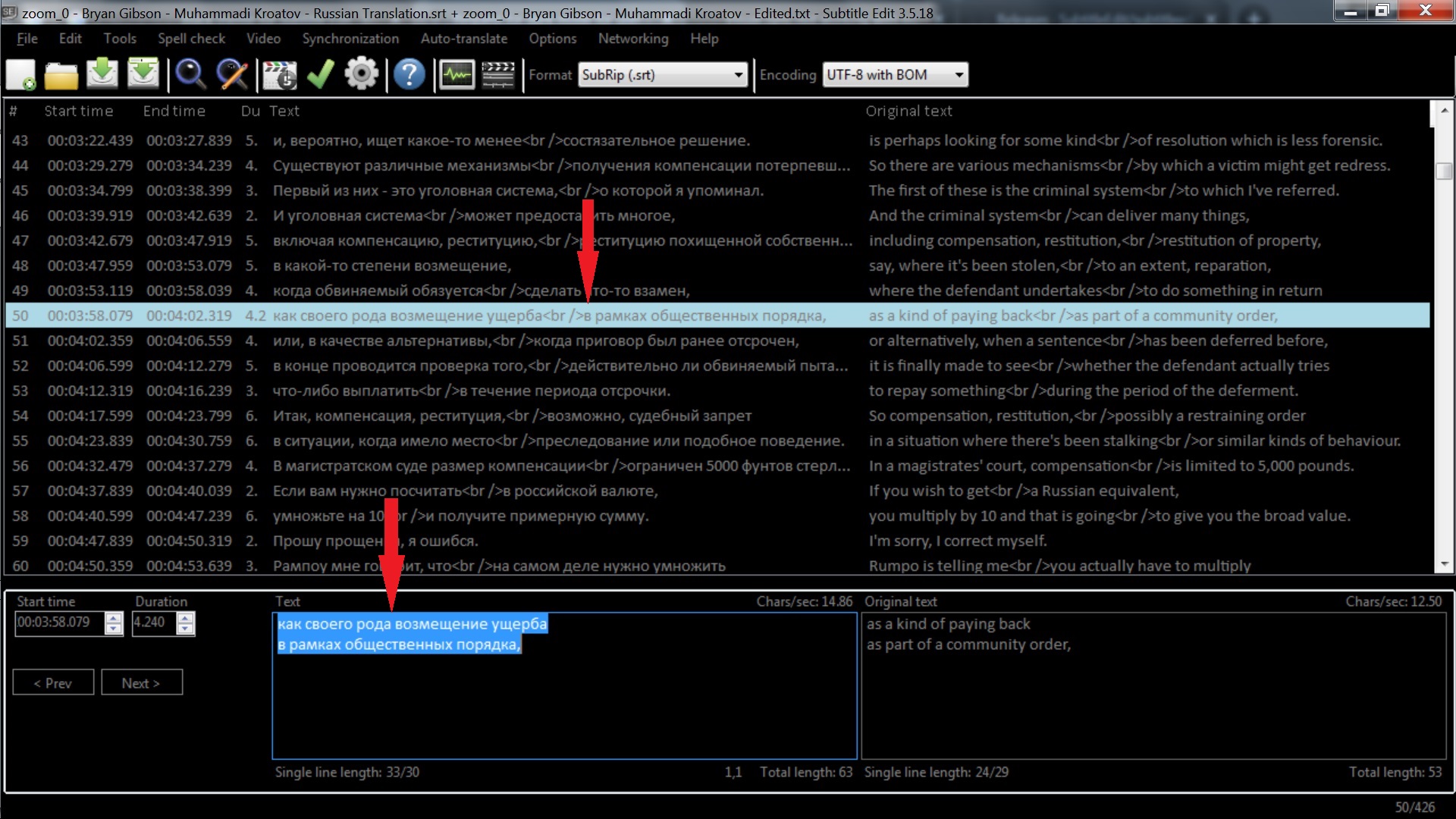Image resolution: width=1456 pixels, height=819 pixels.
Task: Toggle the video player clapperboard icon
Action: point(497,74)
